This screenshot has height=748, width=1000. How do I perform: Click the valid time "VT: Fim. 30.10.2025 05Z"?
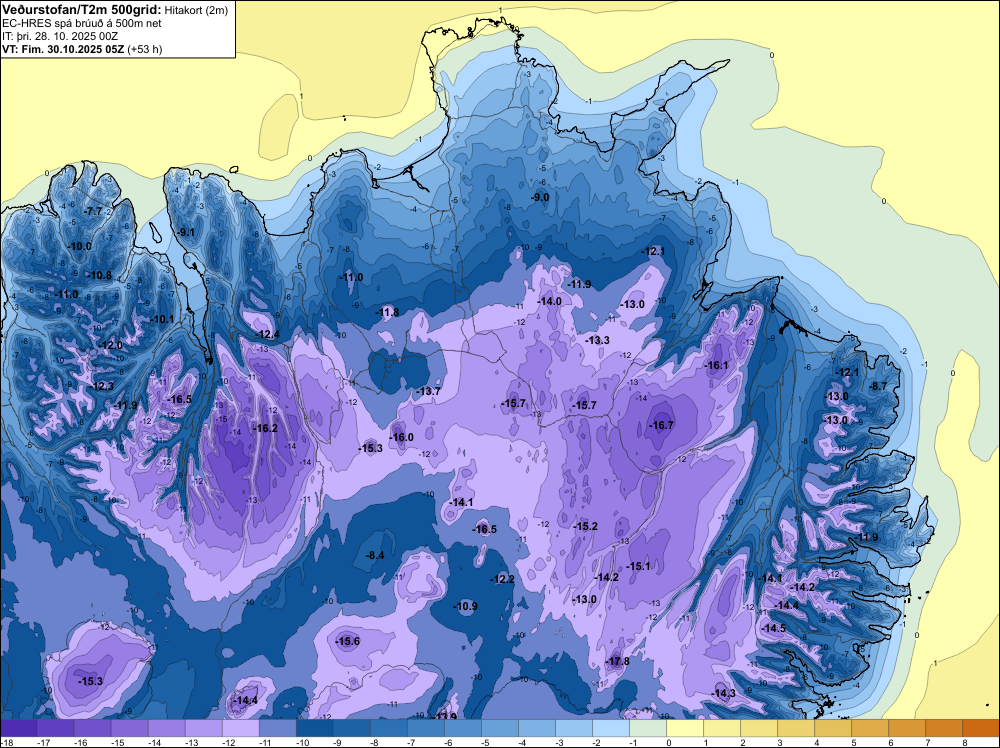64,49
